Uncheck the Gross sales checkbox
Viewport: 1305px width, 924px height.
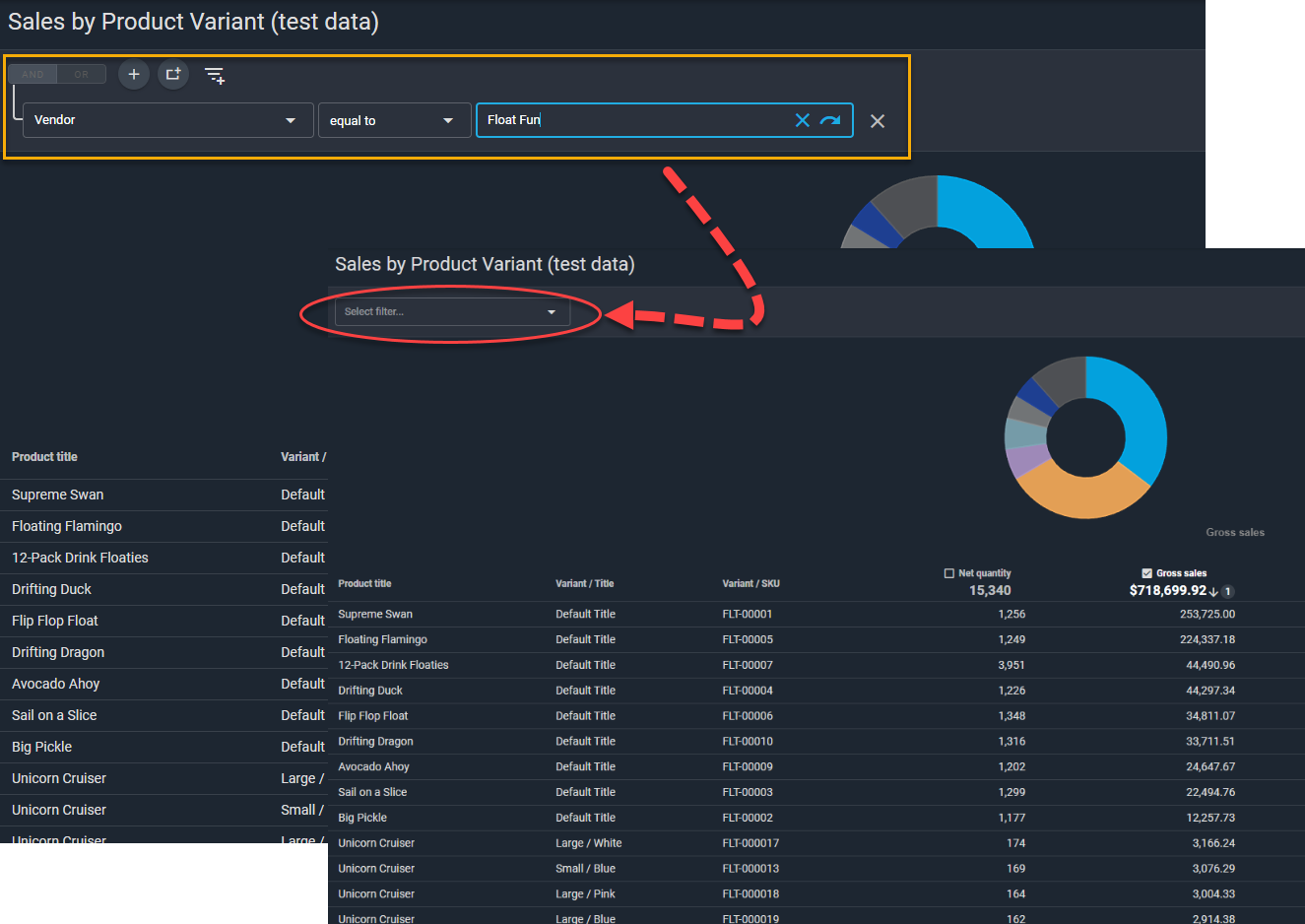click(1146, 573)
